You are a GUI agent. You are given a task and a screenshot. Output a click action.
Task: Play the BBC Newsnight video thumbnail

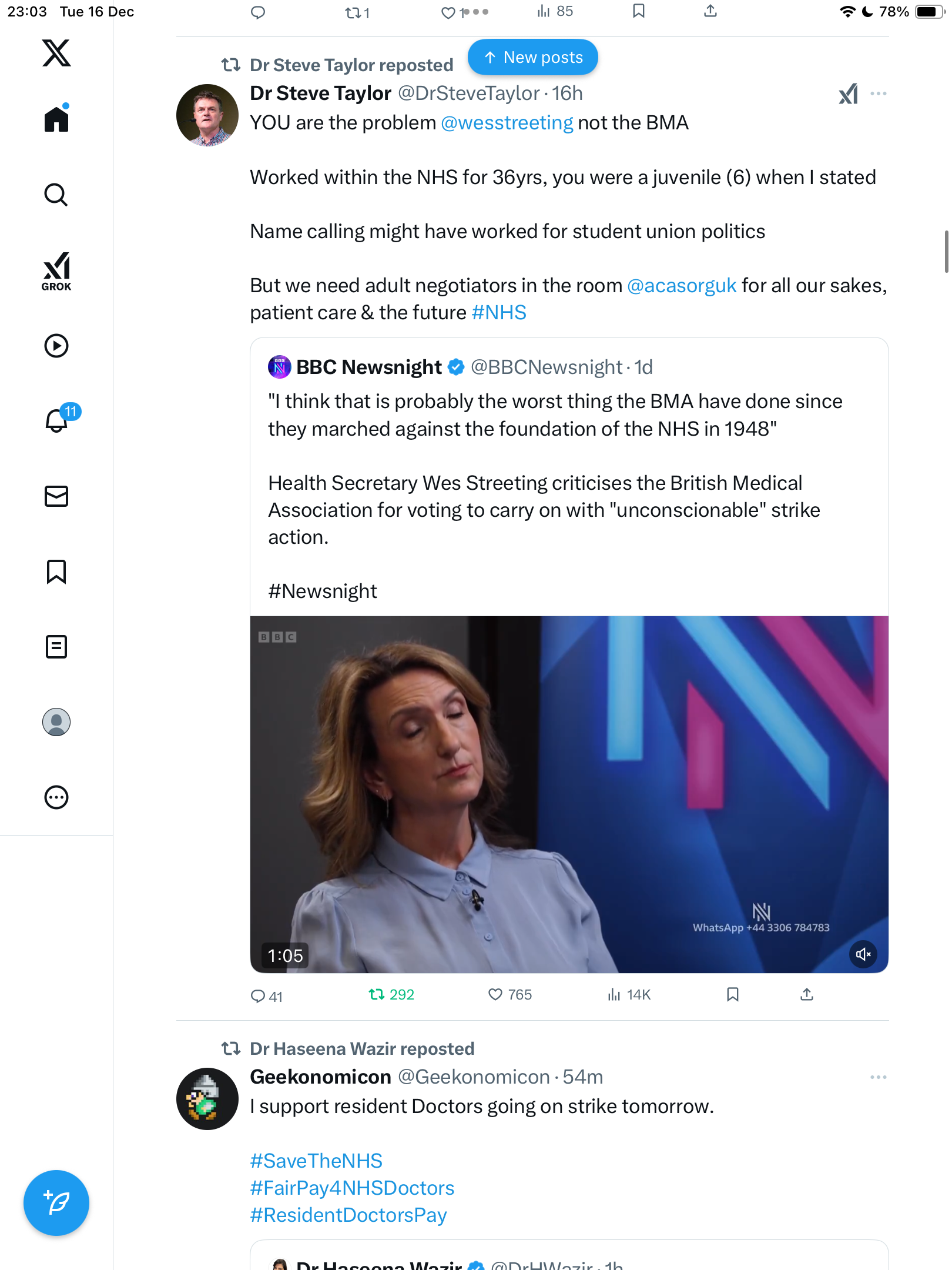(x=569, y=794)
